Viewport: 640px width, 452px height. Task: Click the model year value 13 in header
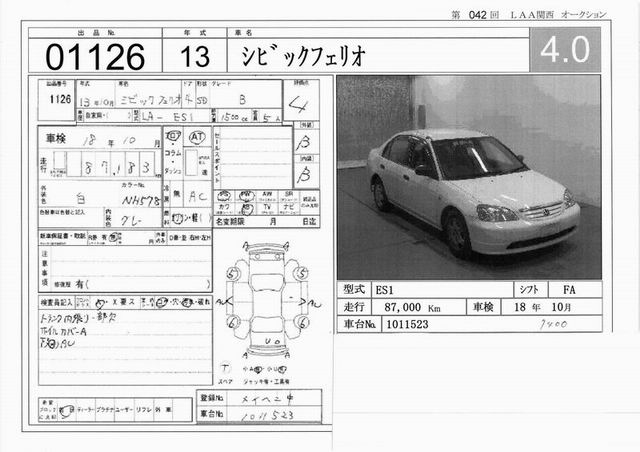[x=195, y=56]
